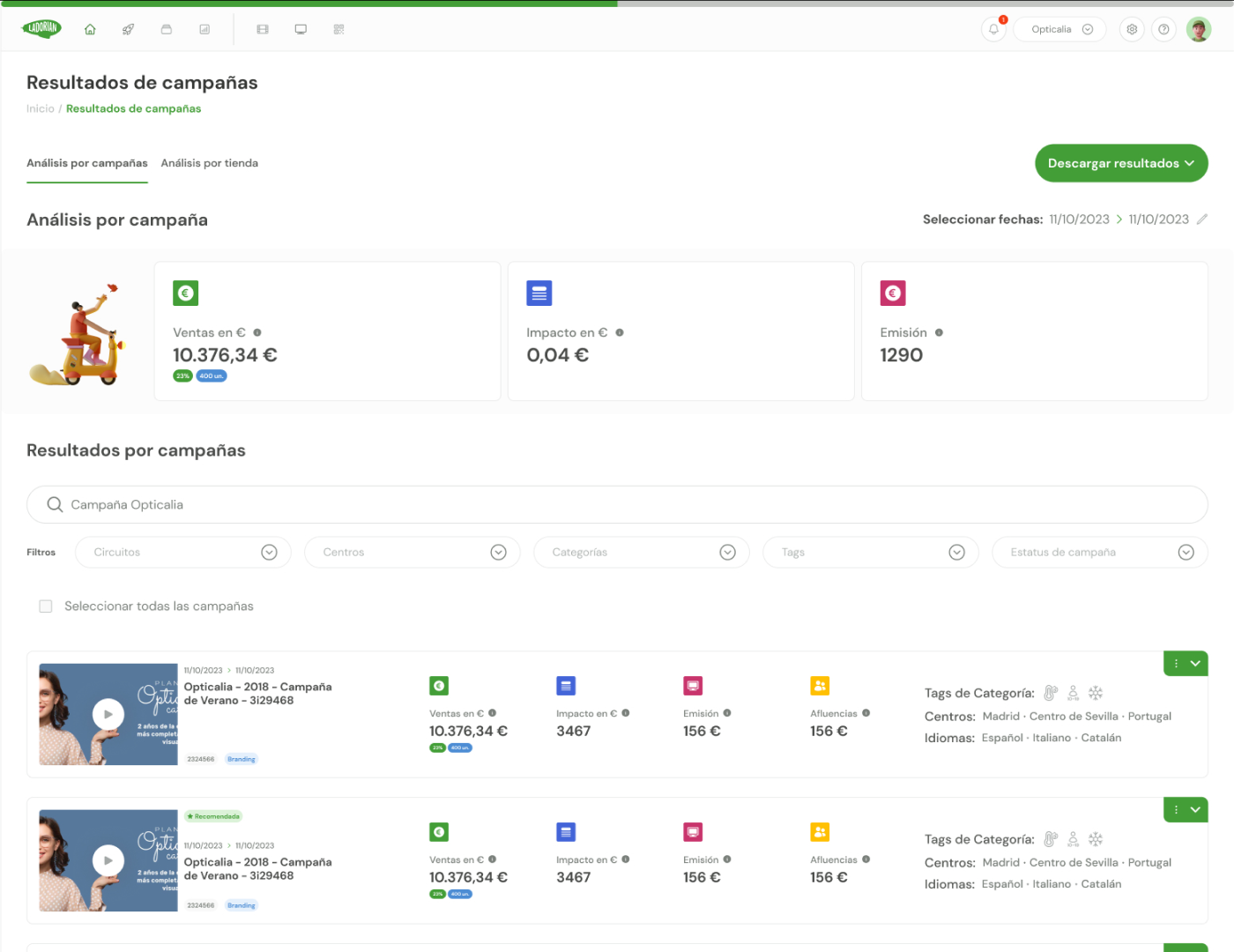This screenshot has height=952, width=1234.
Task: Go to Inicio breadcrumb link
Action: [x=41, y=108]
